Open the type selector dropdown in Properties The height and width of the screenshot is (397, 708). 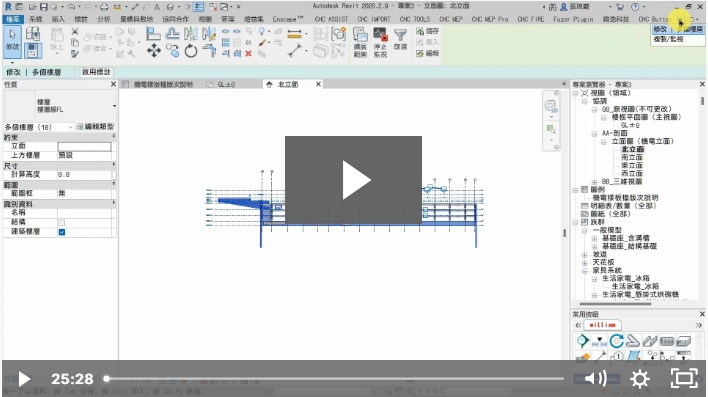114,106
